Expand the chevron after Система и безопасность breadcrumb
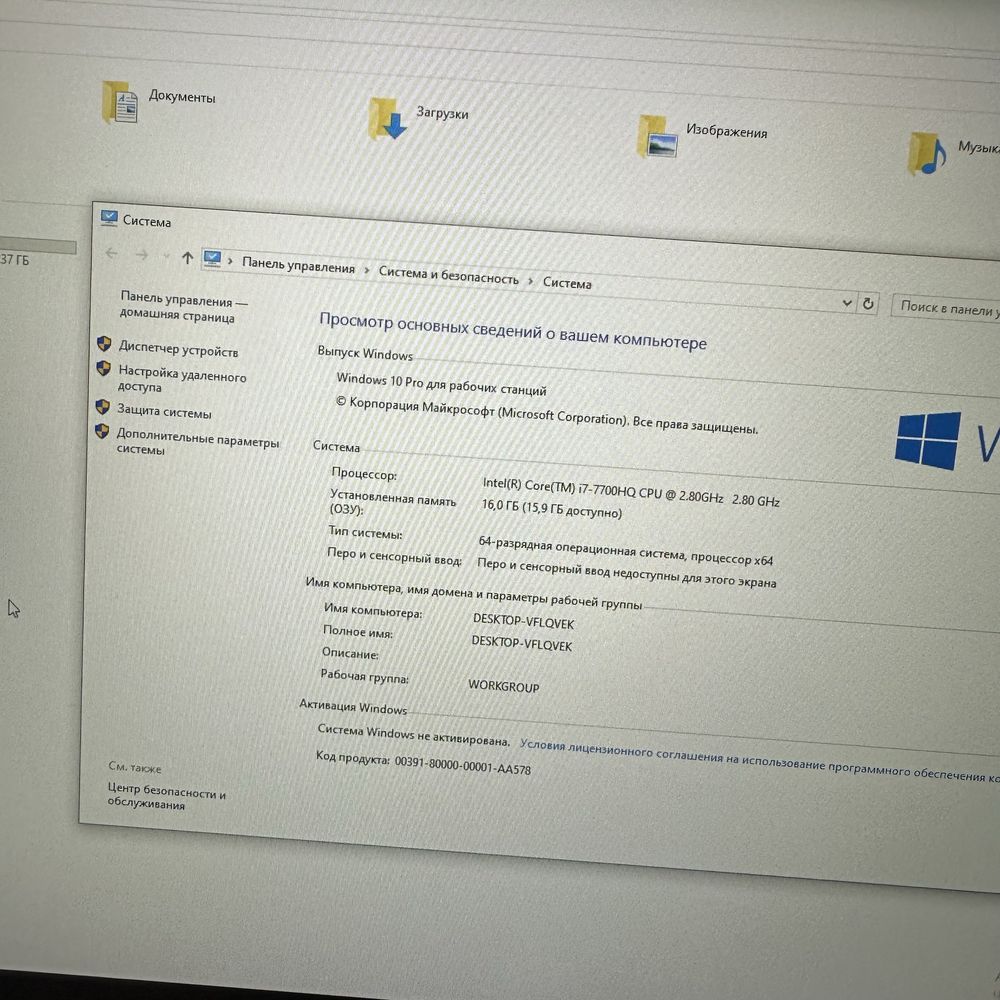Screen dimensions: 1000x1000 point(531,281)
